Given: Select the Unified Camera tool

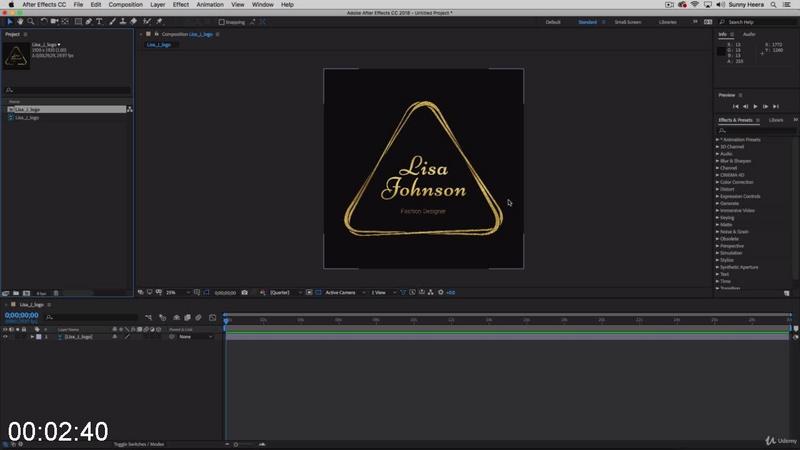Looking at the screenshot, I should point(54,21).
